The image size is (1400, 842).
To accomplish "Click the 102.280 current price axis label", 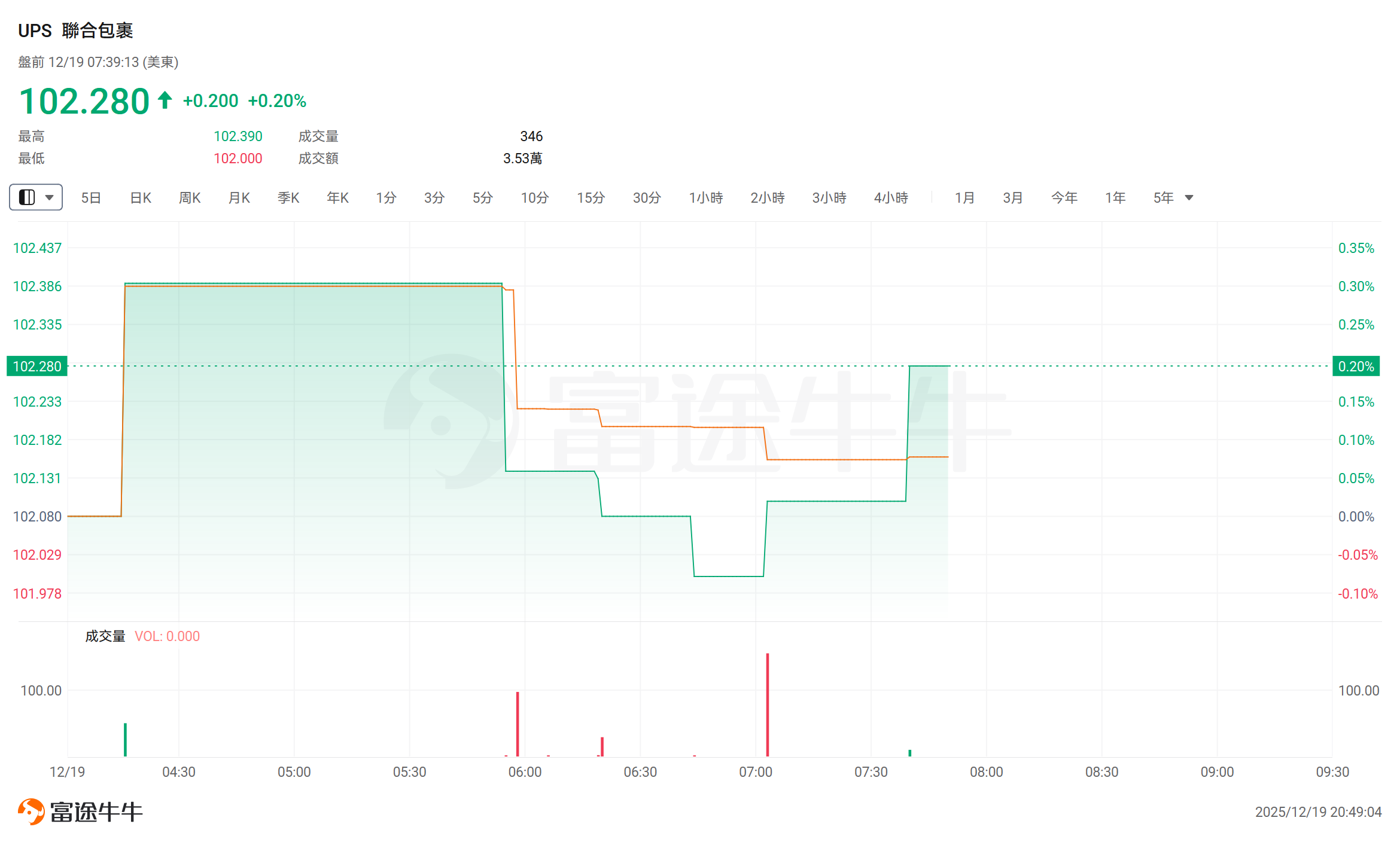I will 37,366.
